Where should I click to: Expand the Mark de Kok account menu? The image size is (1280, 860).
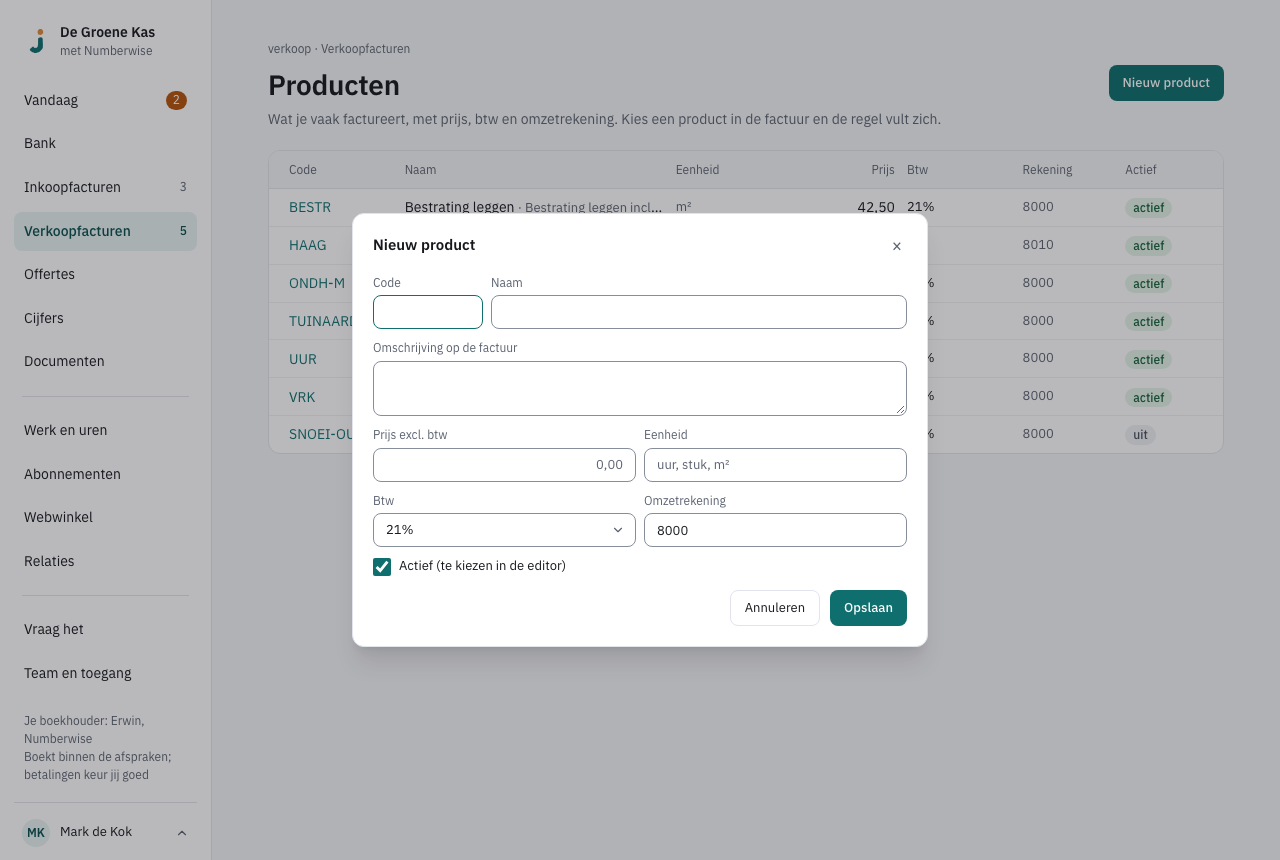tap(182, 833)
